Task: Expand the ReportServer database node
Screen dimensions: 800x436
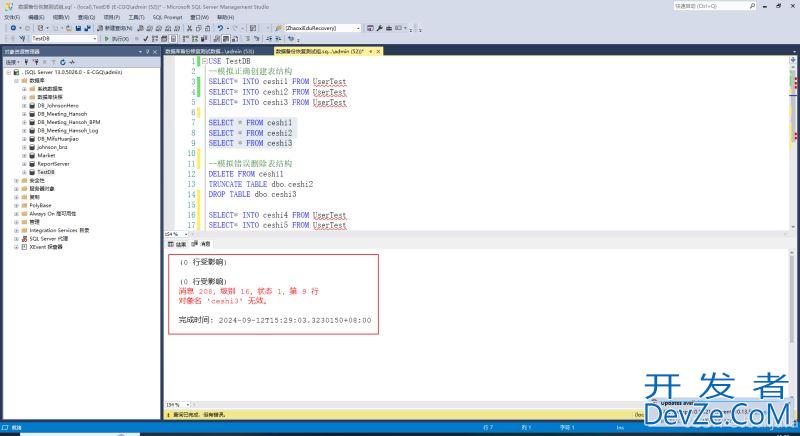Action: (24, 164)
